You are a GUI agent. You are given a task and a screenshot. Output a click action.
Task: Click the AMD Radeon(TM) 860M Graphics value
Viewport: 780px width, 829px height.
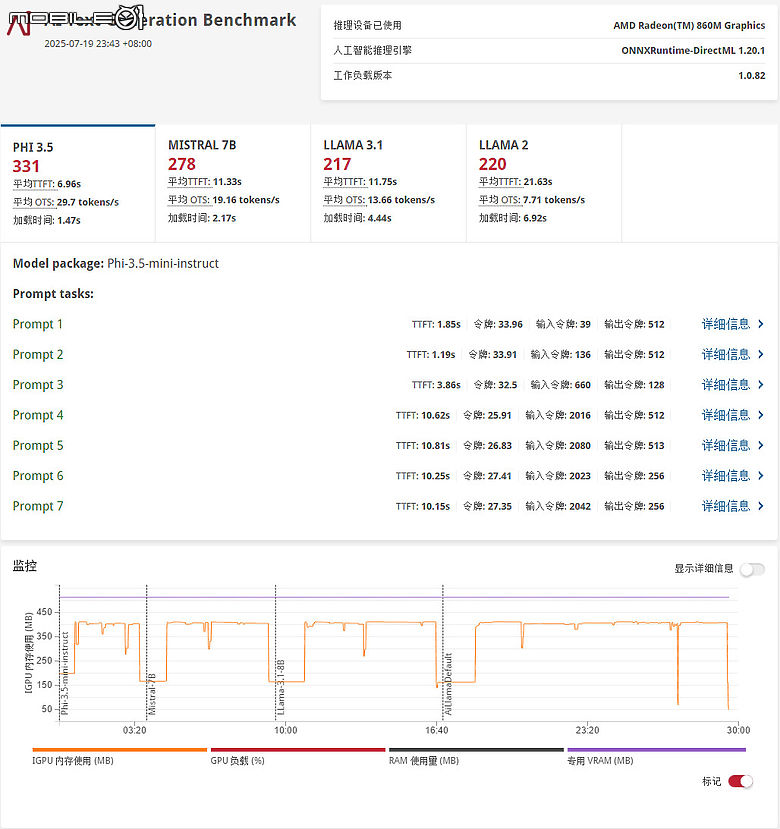[689, 25]
